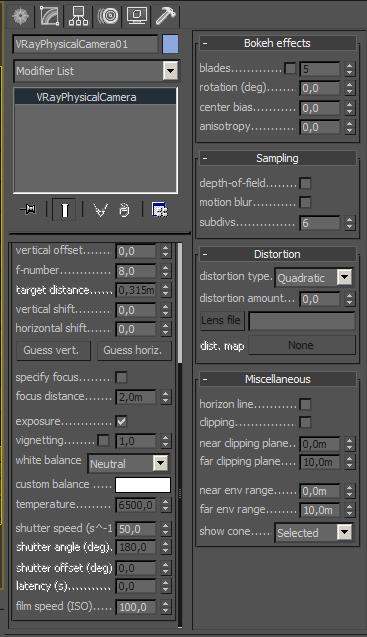The height and width of the screenshot is (637, 367).
Task: Click the bokeh blades spinner arrows
Action: (349, 69)
